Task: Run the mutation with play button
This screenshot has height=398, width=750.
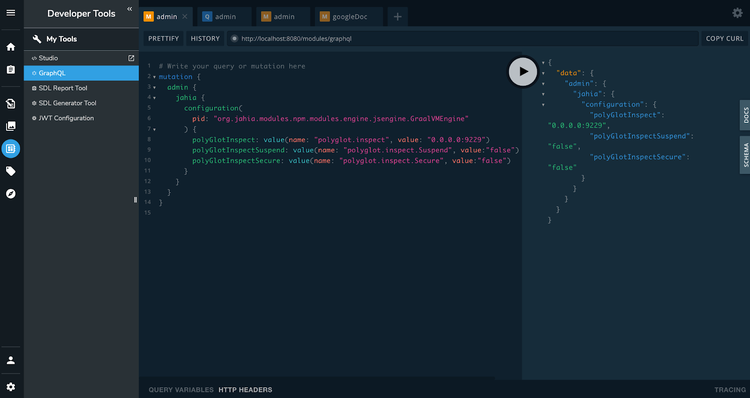Action: point(523,72)
